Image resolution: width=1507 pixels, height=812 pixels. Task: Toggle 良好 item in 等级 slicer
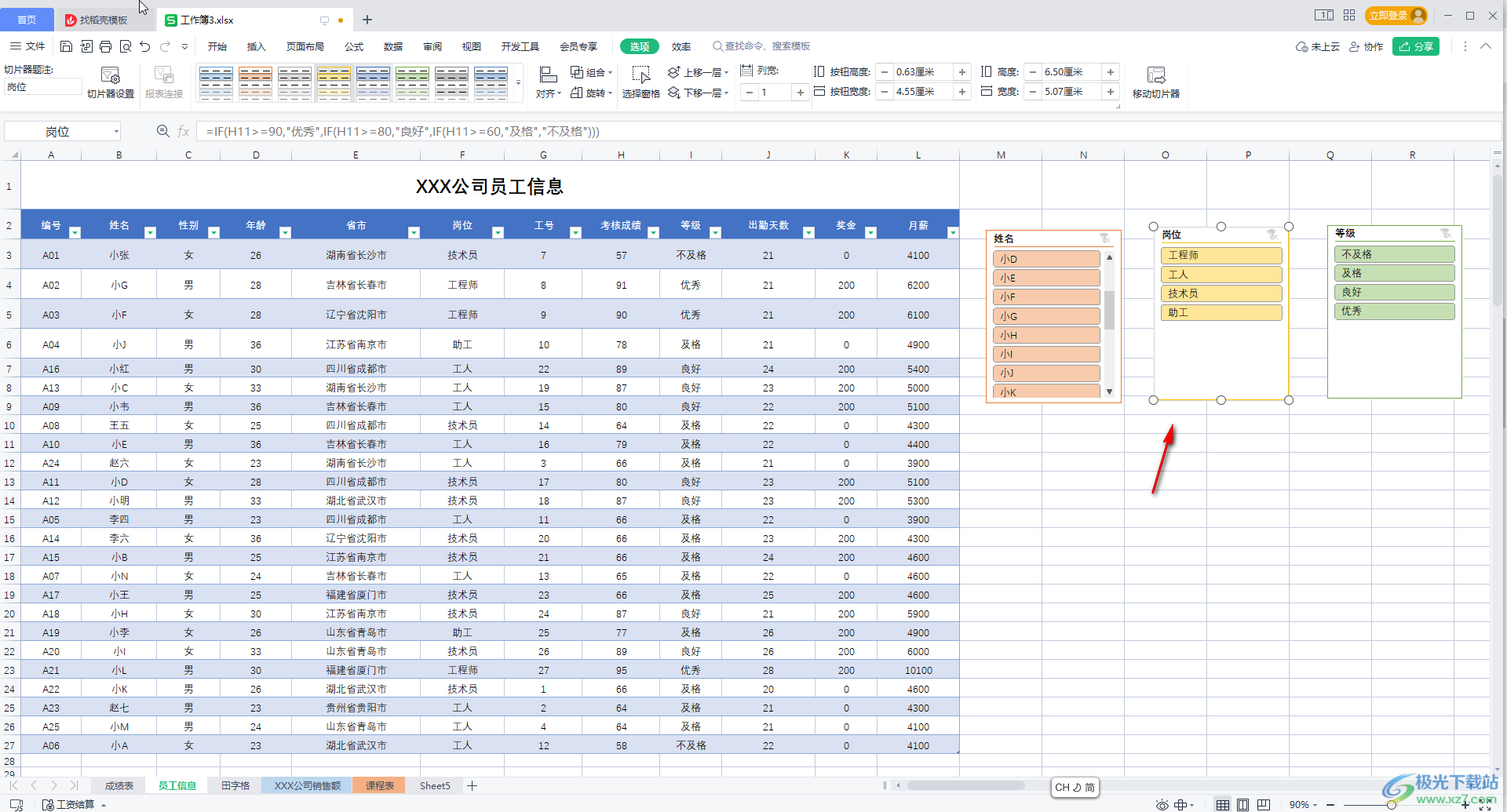click(x=1394, y=292)
